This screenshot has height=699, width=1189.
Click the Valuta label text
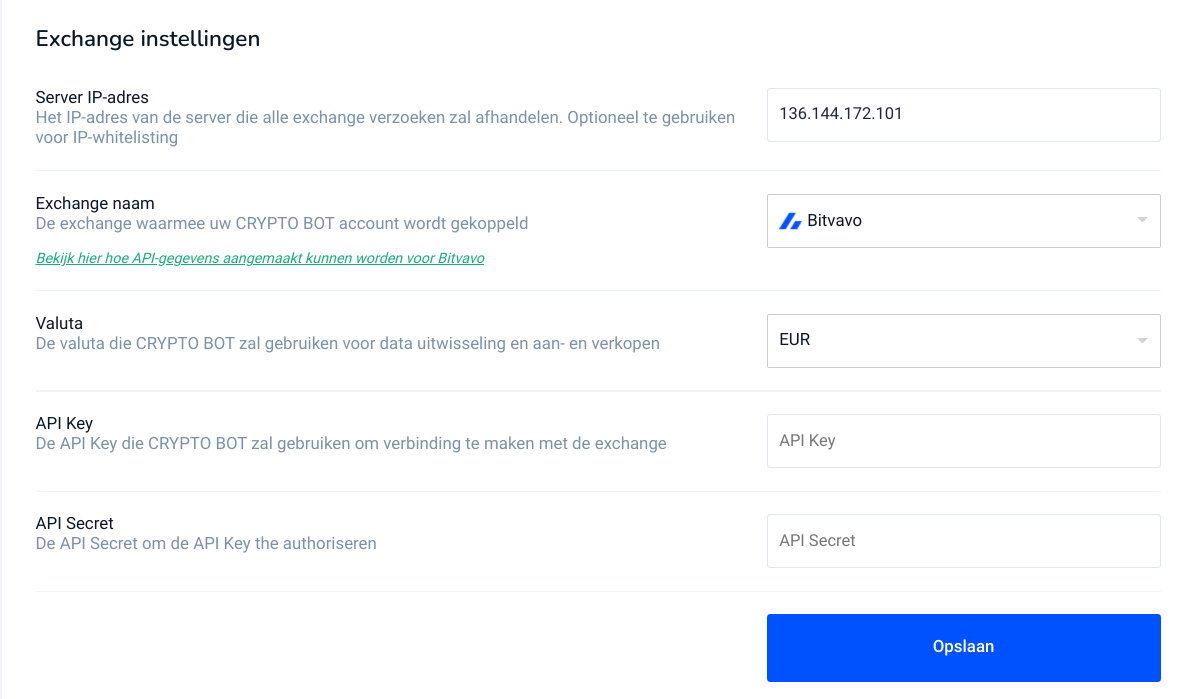pyautogui.click(x=59, y=323)
